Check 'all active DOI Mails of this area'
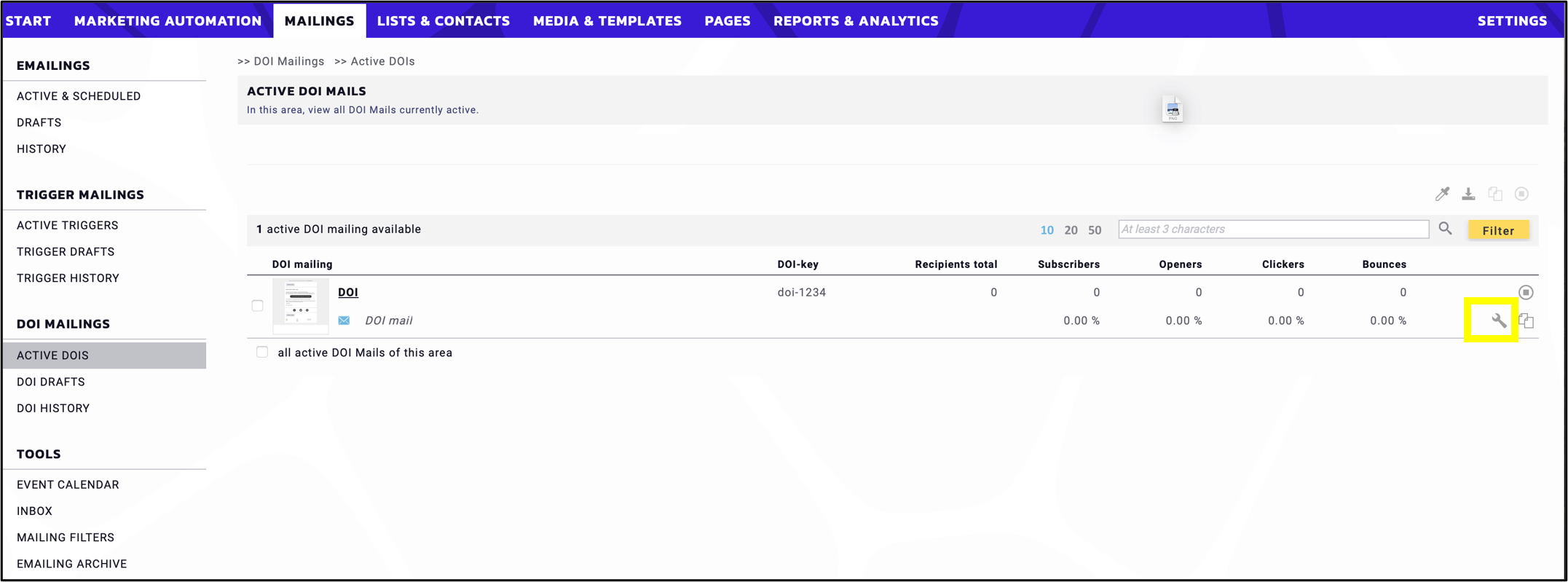This screenshot has width=1568, height=582. tap(262, 353)
